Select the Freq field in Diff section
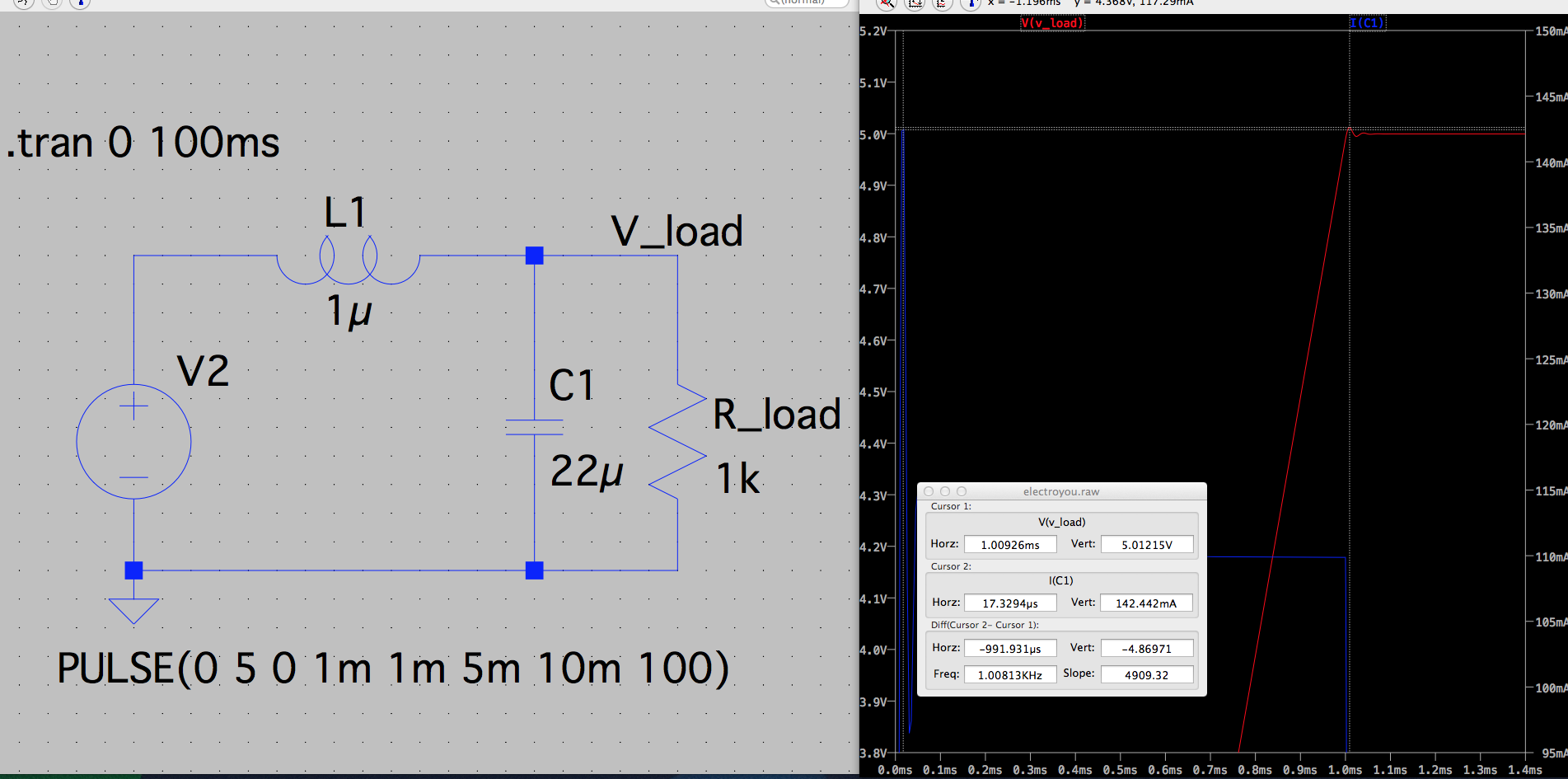Screen dimensions: 1568x779 pyautogui.click(x=1009, y=675)
